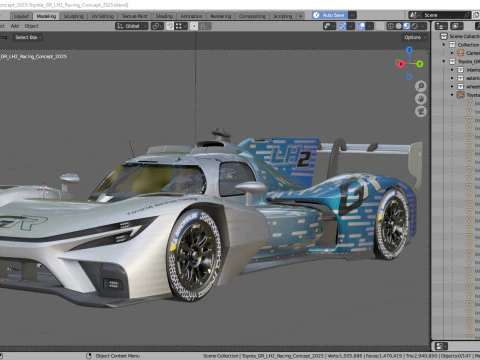Screen dimensions: 480x360
Task: Expand the Camera tree item
Action: click(x=452, y=53)
